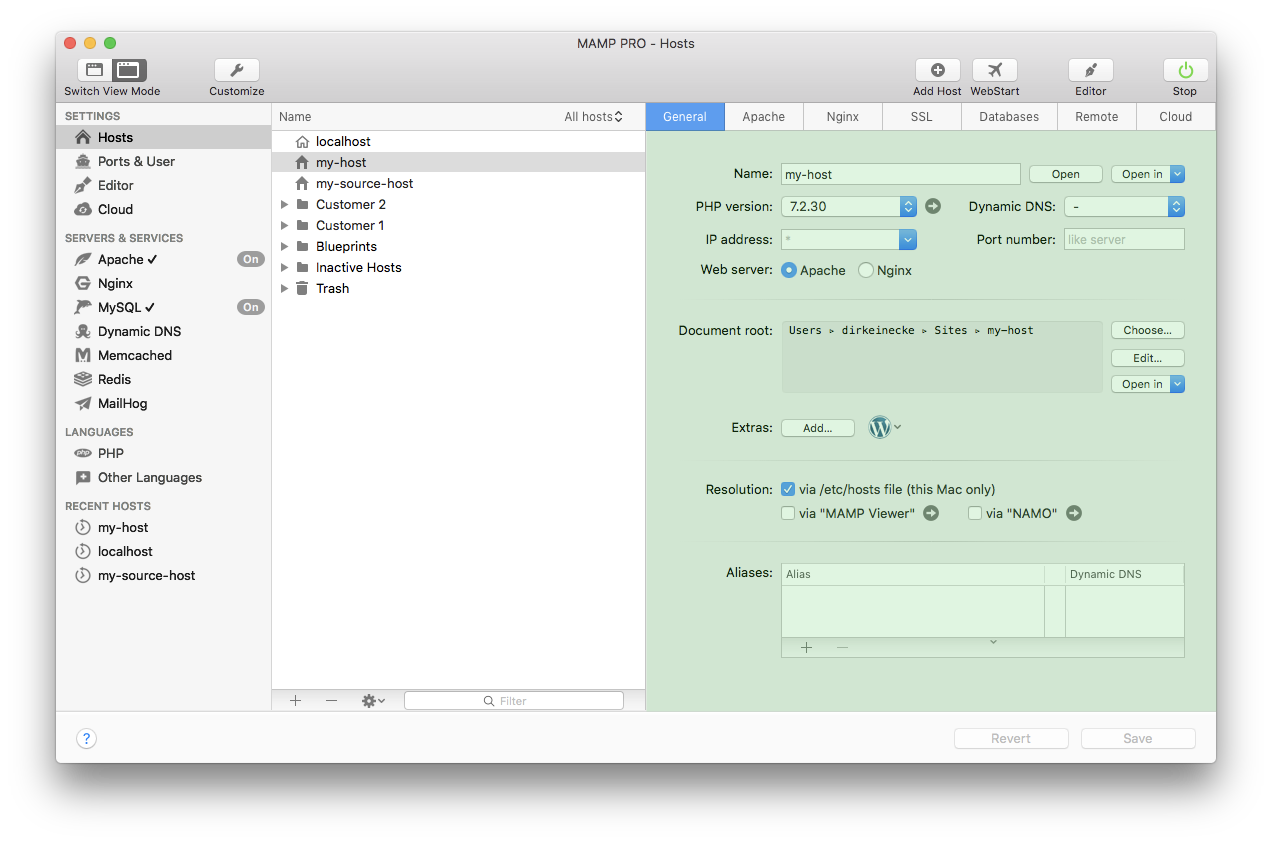Switch to the Cloud tab
1272x843 pixels.
coord(1176,117)
